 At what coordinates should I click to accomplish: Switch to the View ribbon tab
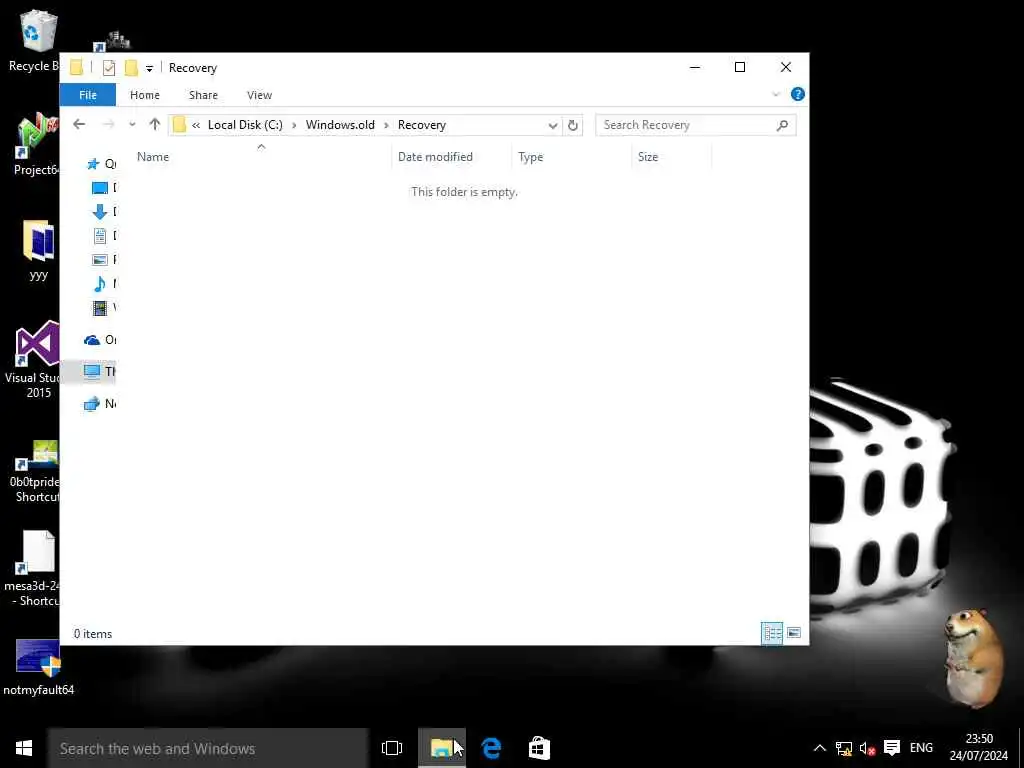(x=259, y=95)
